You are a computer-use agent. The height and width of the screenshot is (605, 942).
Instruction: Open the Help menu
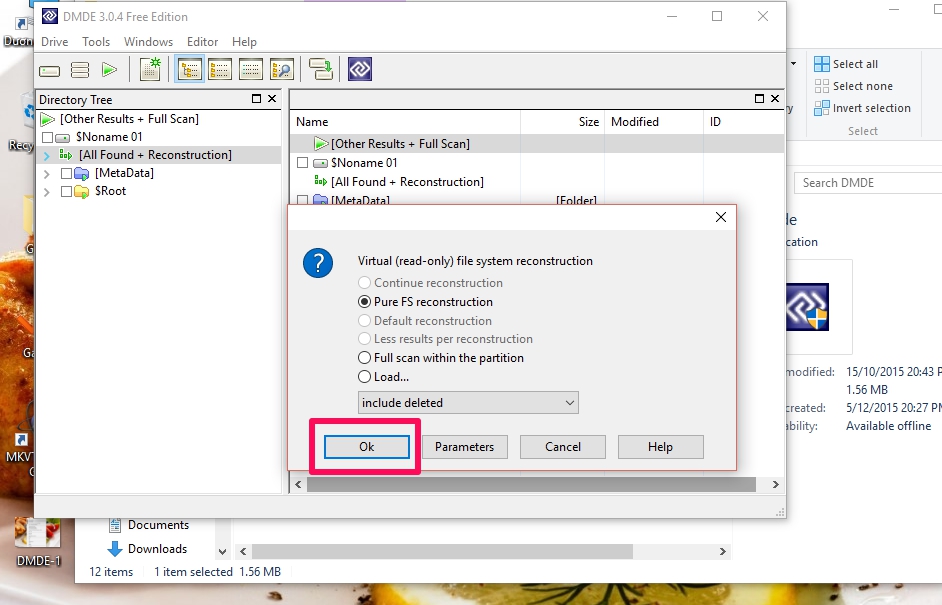coord(245,41)
